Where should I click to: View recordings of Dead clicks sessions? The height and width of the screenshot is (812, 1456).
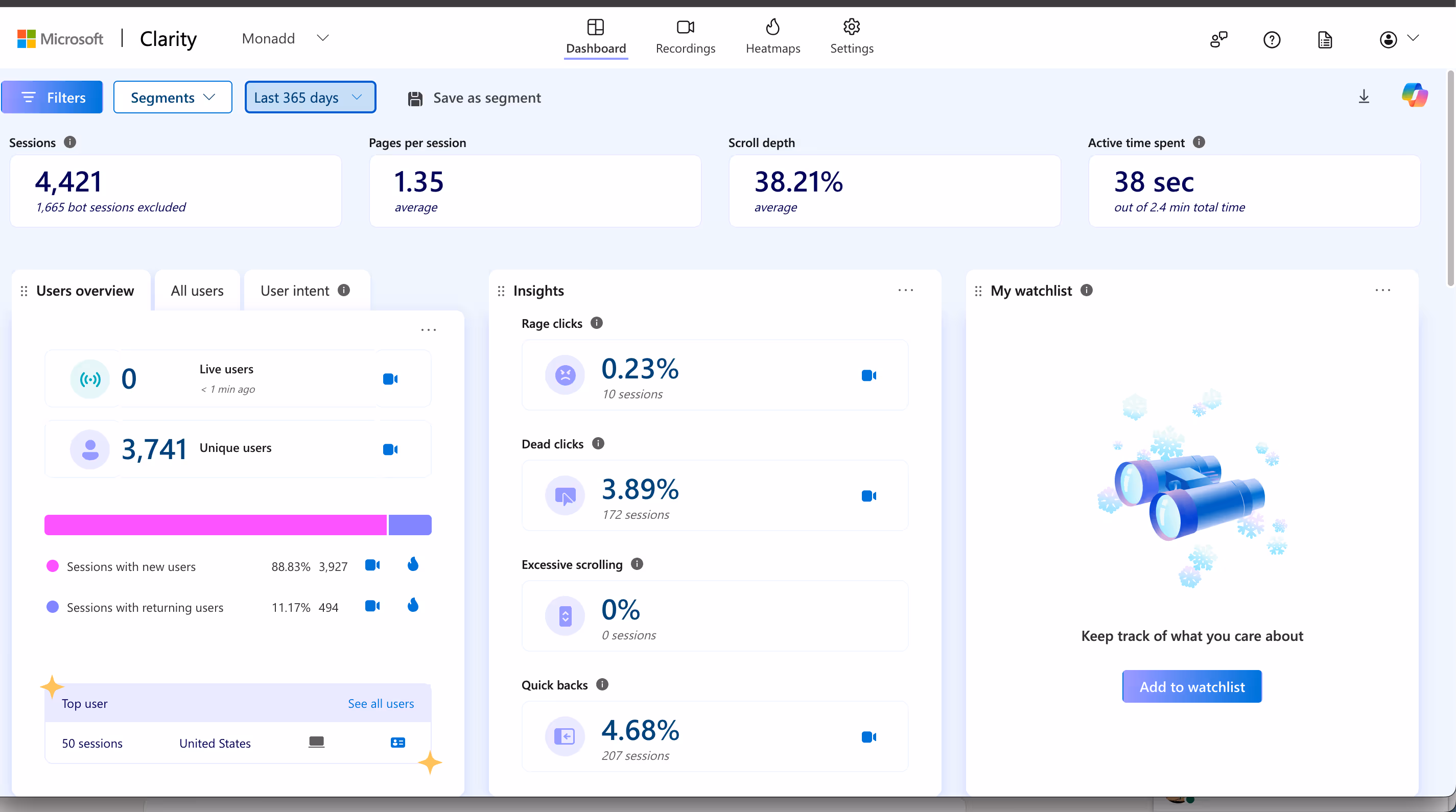868,496
